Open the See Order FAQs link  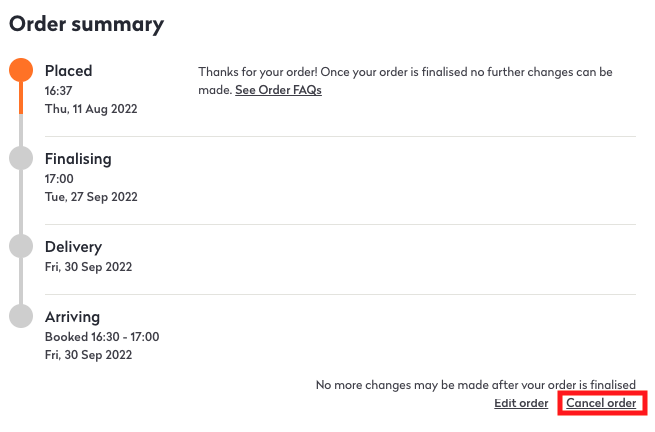pyautogui.click(x=278, y=90)
